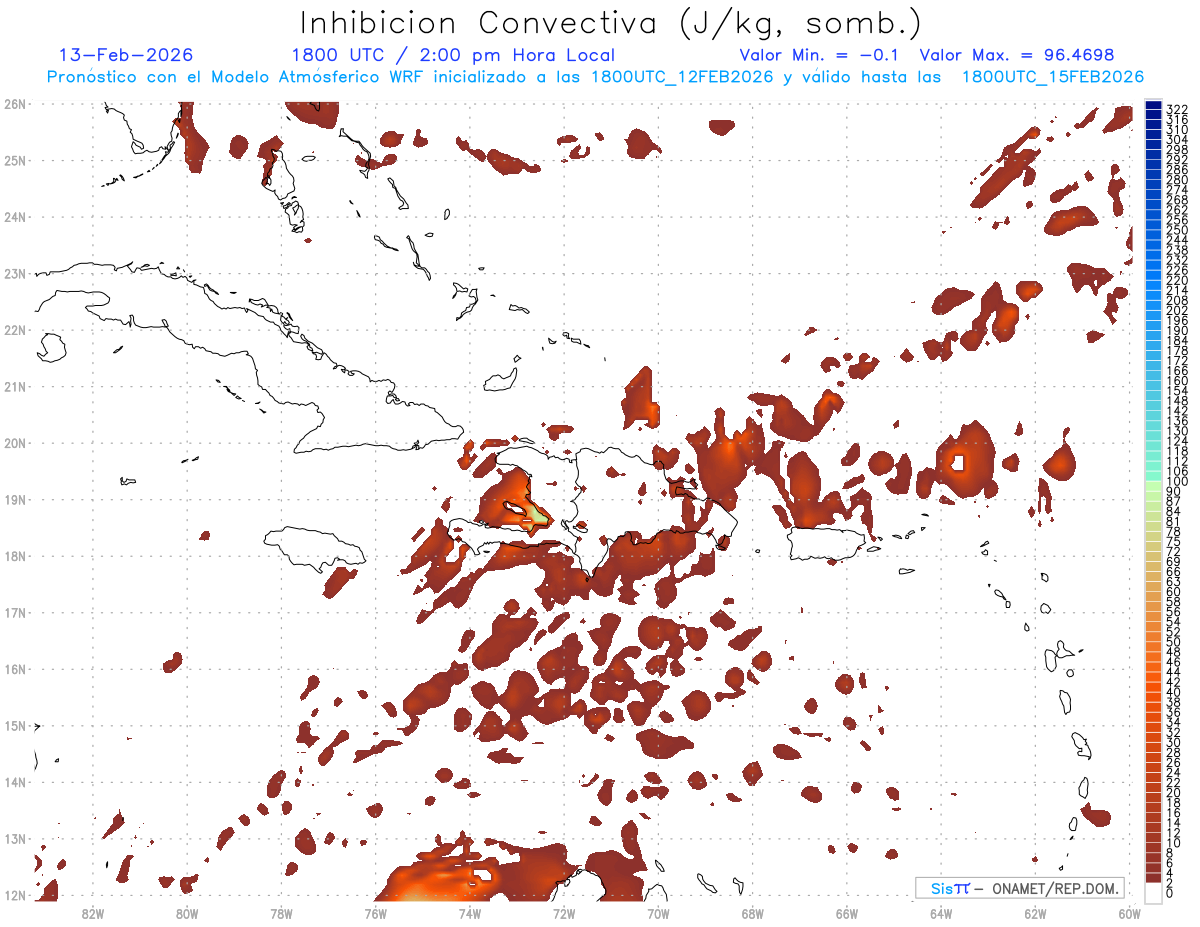Click the '24N' latitude label
This screenshot has height=927, width=1200.
14,216
